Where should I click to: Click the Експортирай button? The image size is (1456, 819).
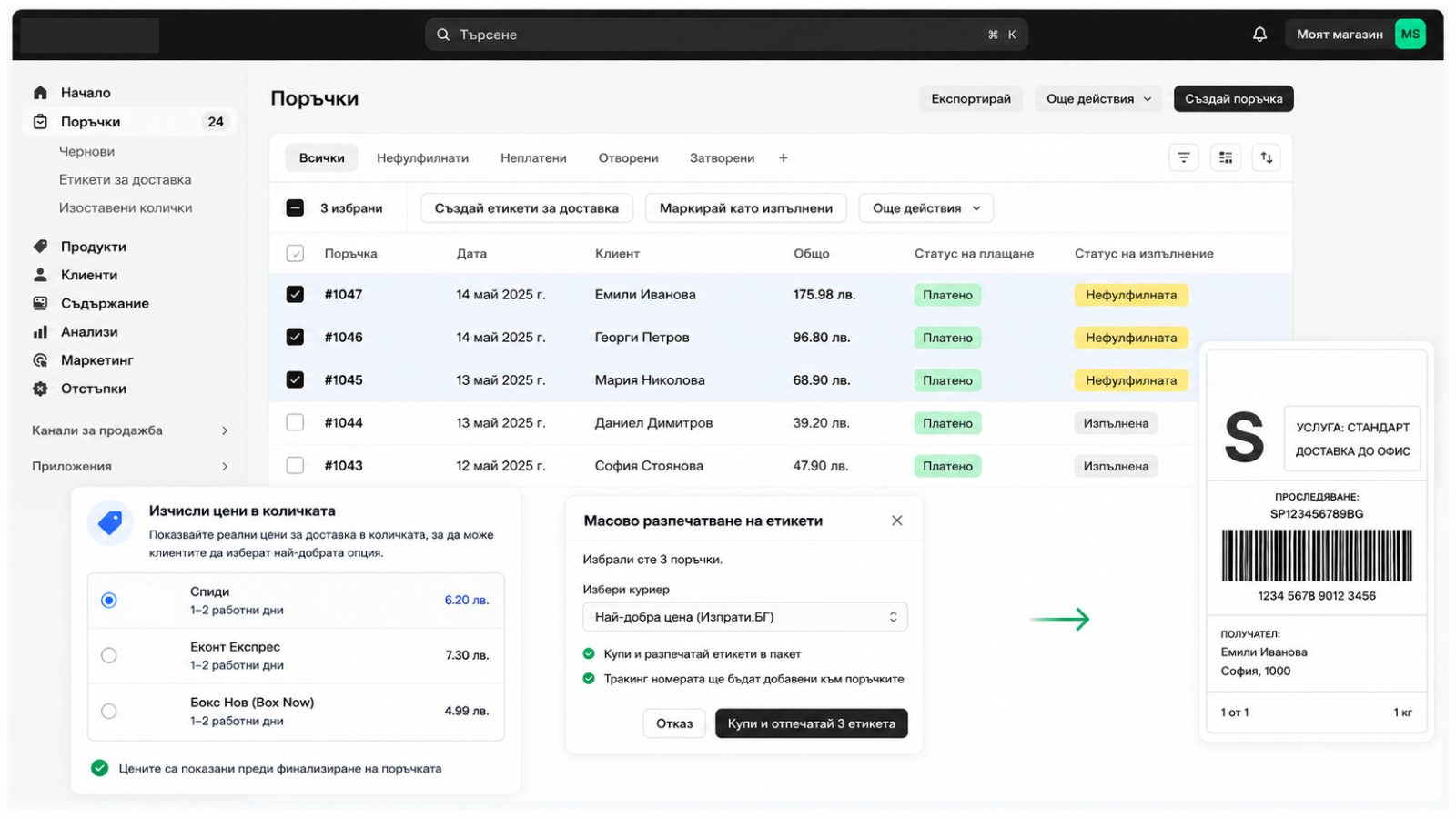tap(971, 98)
